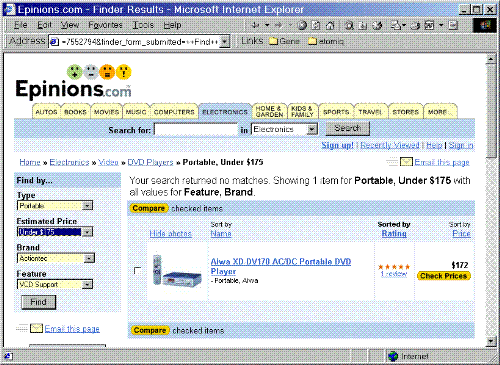The width and height of the screenshot is (500, 365).
Task: Stop loading with the Stop icon
Action: (302, 25)
